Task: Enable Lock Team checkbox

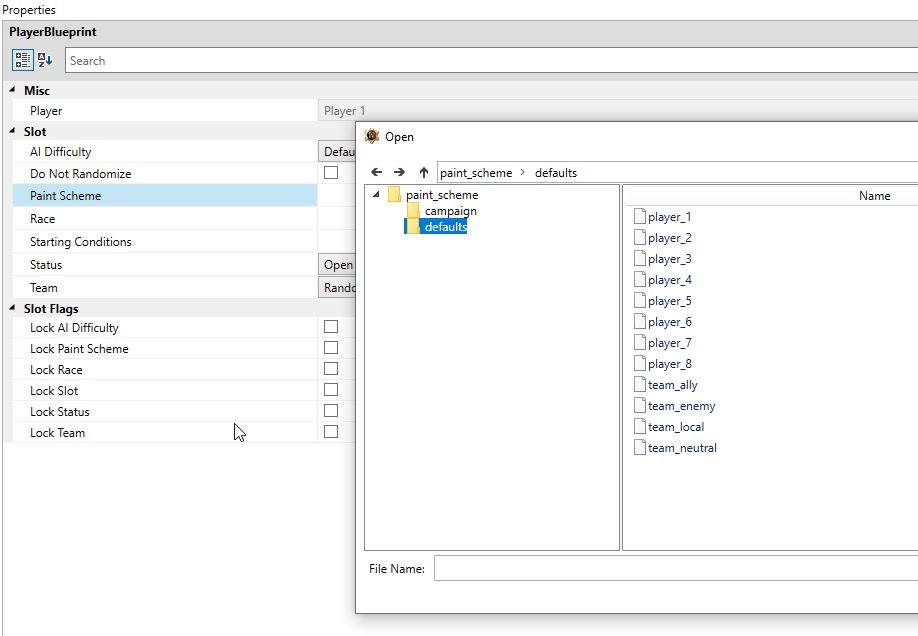Action: coord(331,432)
